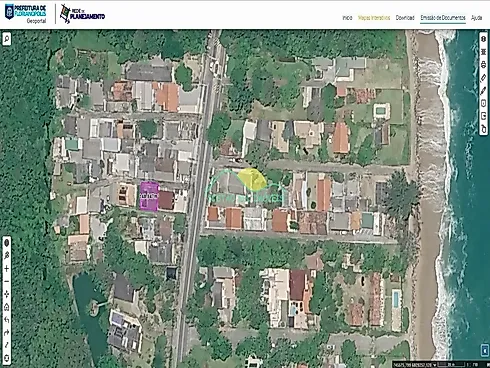Open the coordinate system dropdown arrow
Screen dimensions: 490x368
point(435,365)
